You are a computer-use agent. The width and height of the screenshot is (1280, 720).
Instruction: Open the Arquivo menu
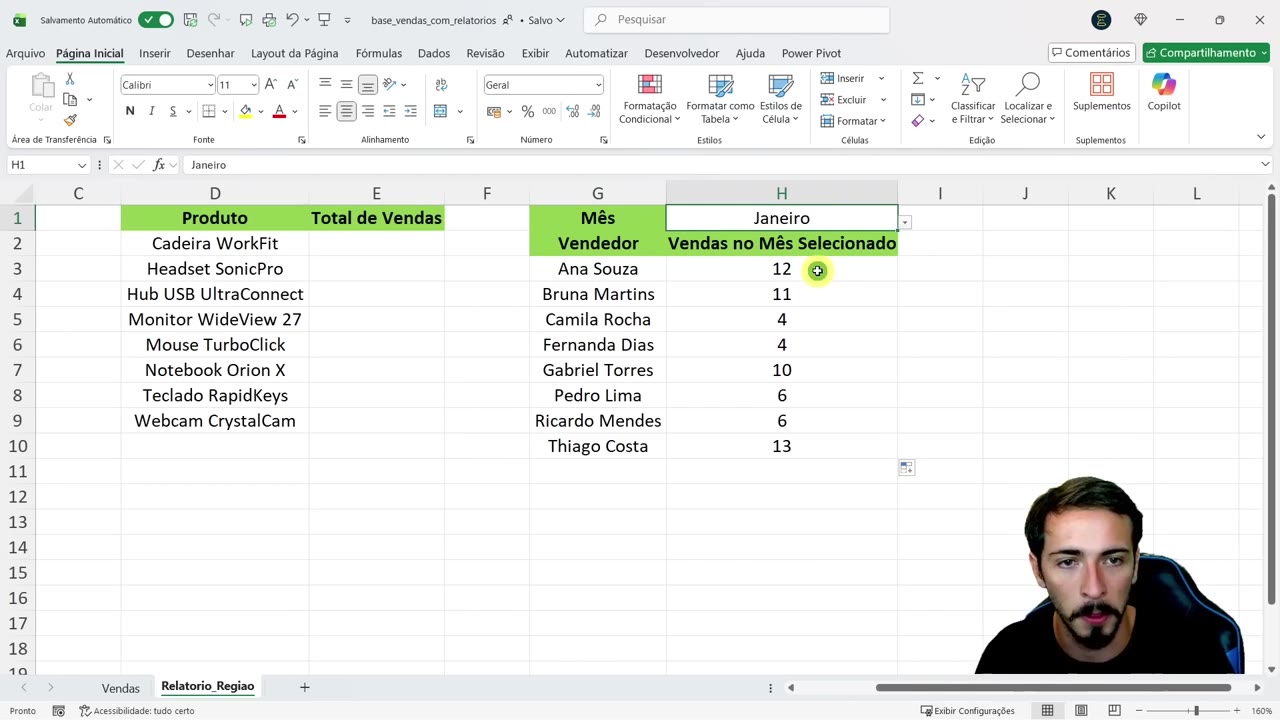coord(25,53)
